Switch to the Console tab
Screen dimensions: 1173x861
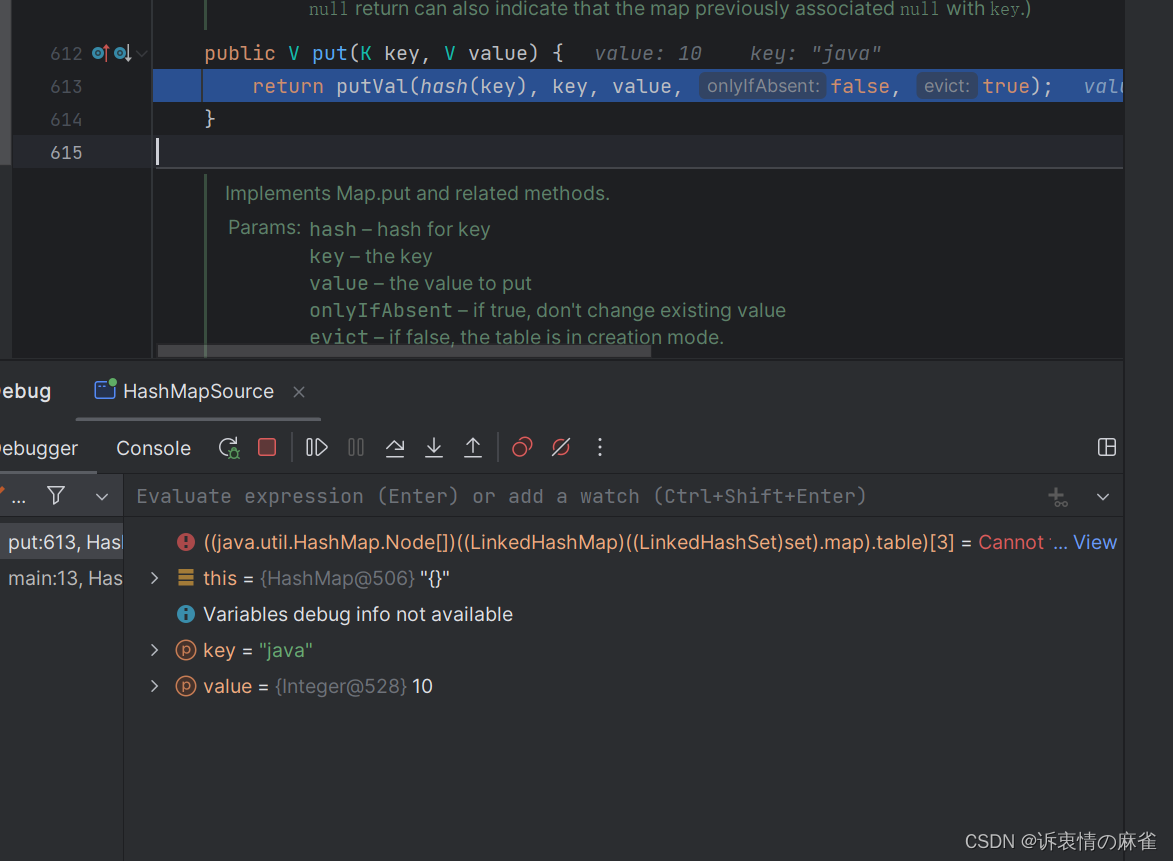[x=153, y=448]
